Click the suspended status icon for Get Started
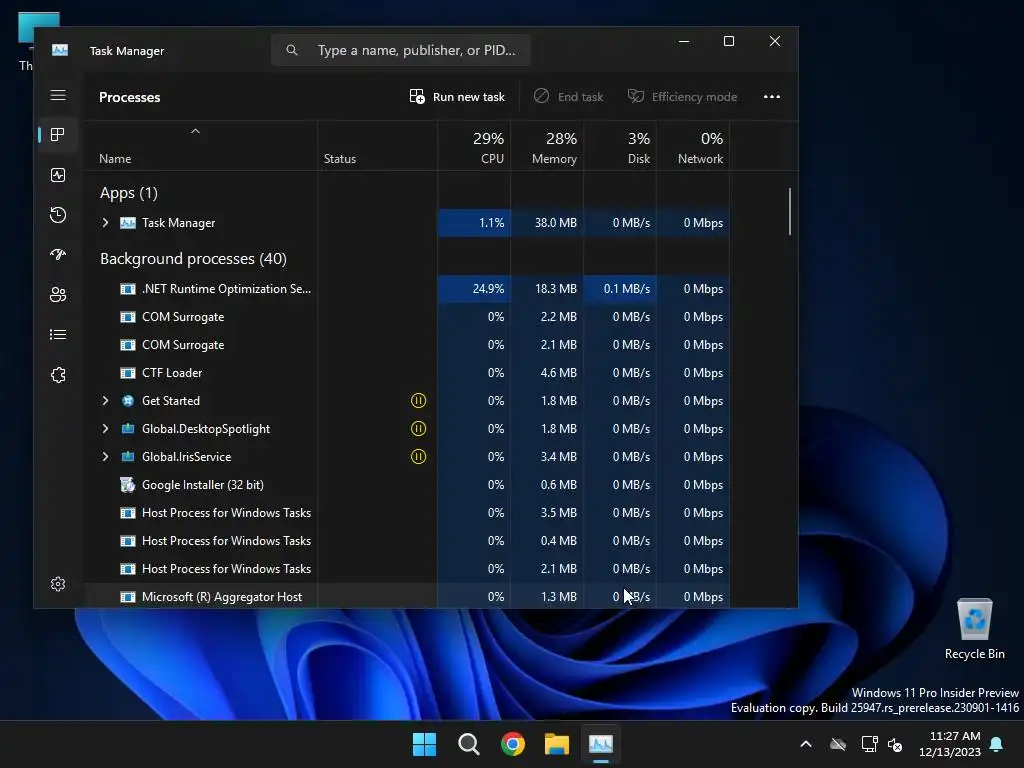The image size is (1024, 768). (x=419, y=400)
